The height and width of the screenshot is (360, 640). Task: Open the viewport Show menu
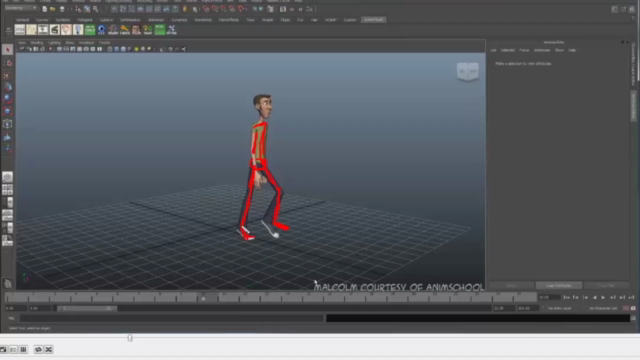coord(70,42)
